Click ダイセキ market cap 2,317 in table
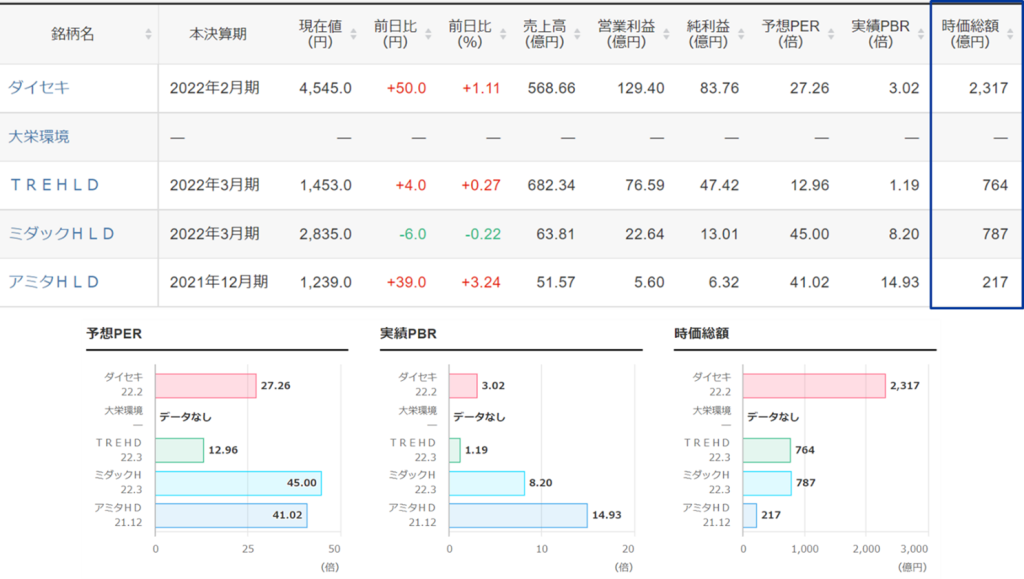Image resolution: width=1024 pixels, height=579 pixels. coord(988,88)
